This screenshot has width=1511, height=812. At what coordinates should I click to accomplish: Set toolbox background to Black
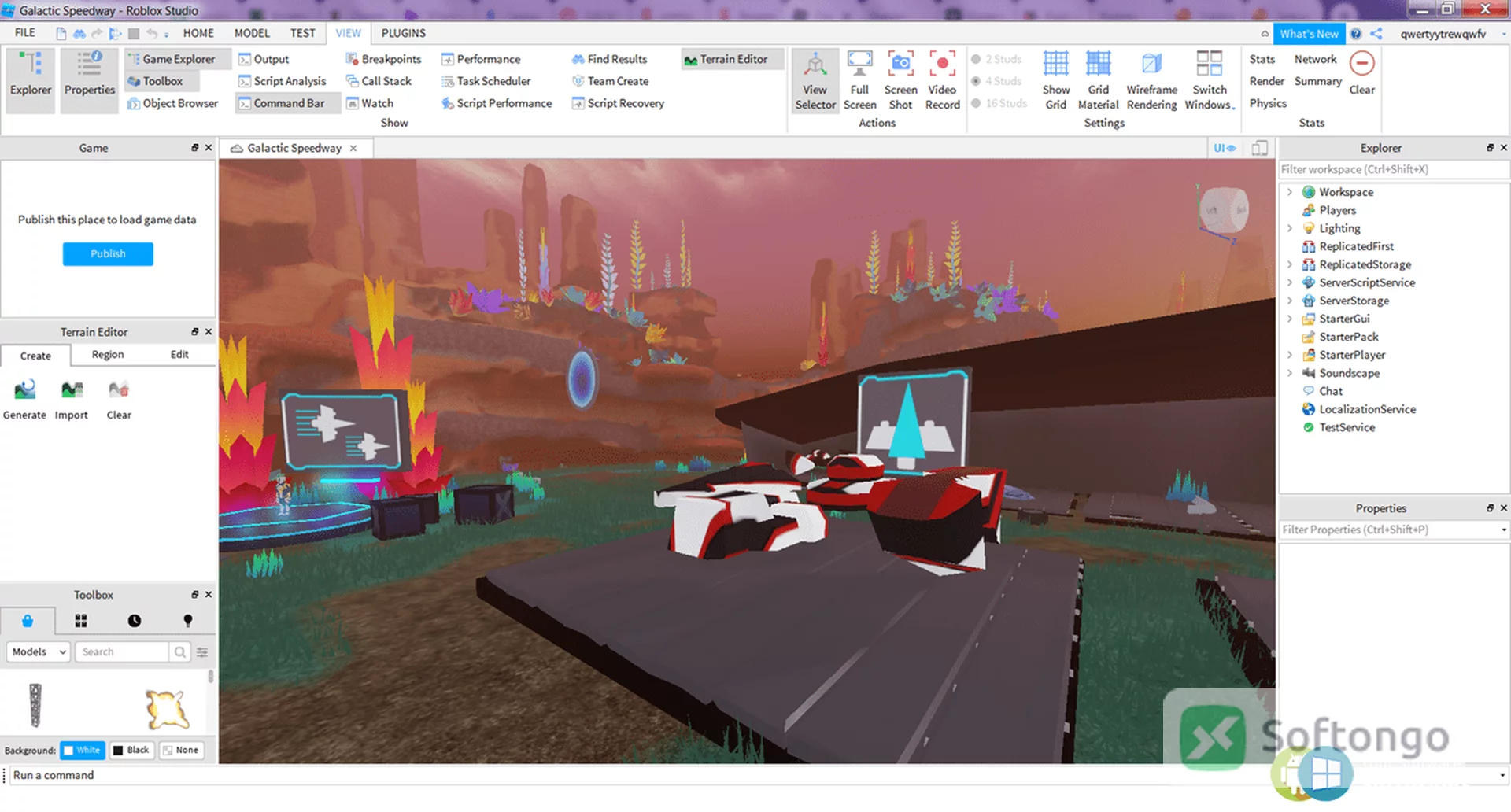coord(131,750)
